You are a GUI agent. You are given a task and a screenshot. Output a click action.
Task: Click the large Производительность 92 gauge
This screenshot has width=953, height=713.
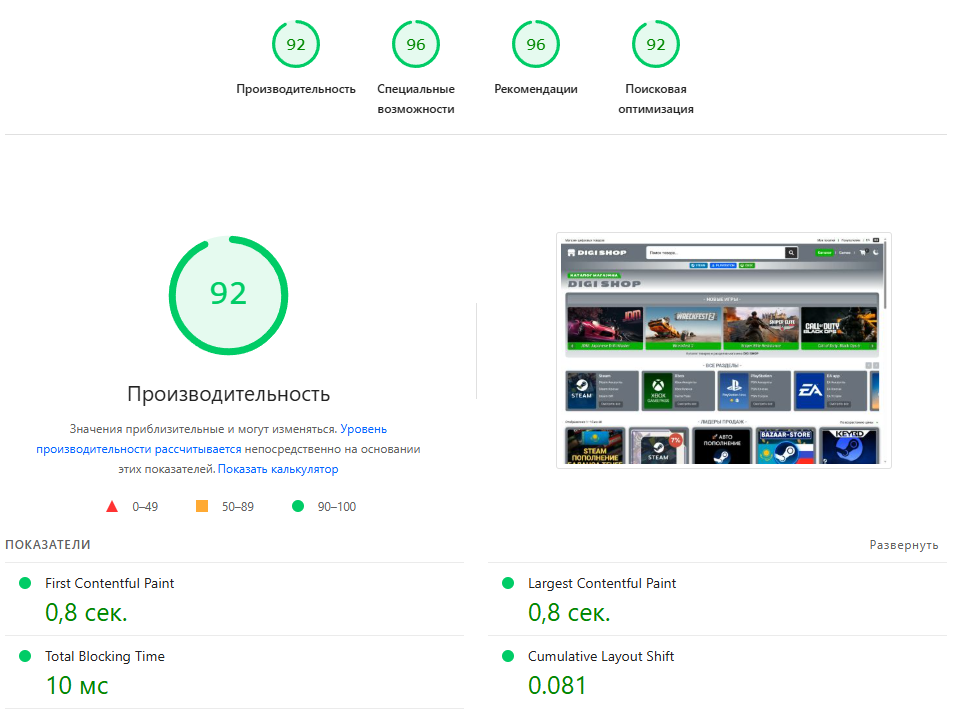point(228,294)
